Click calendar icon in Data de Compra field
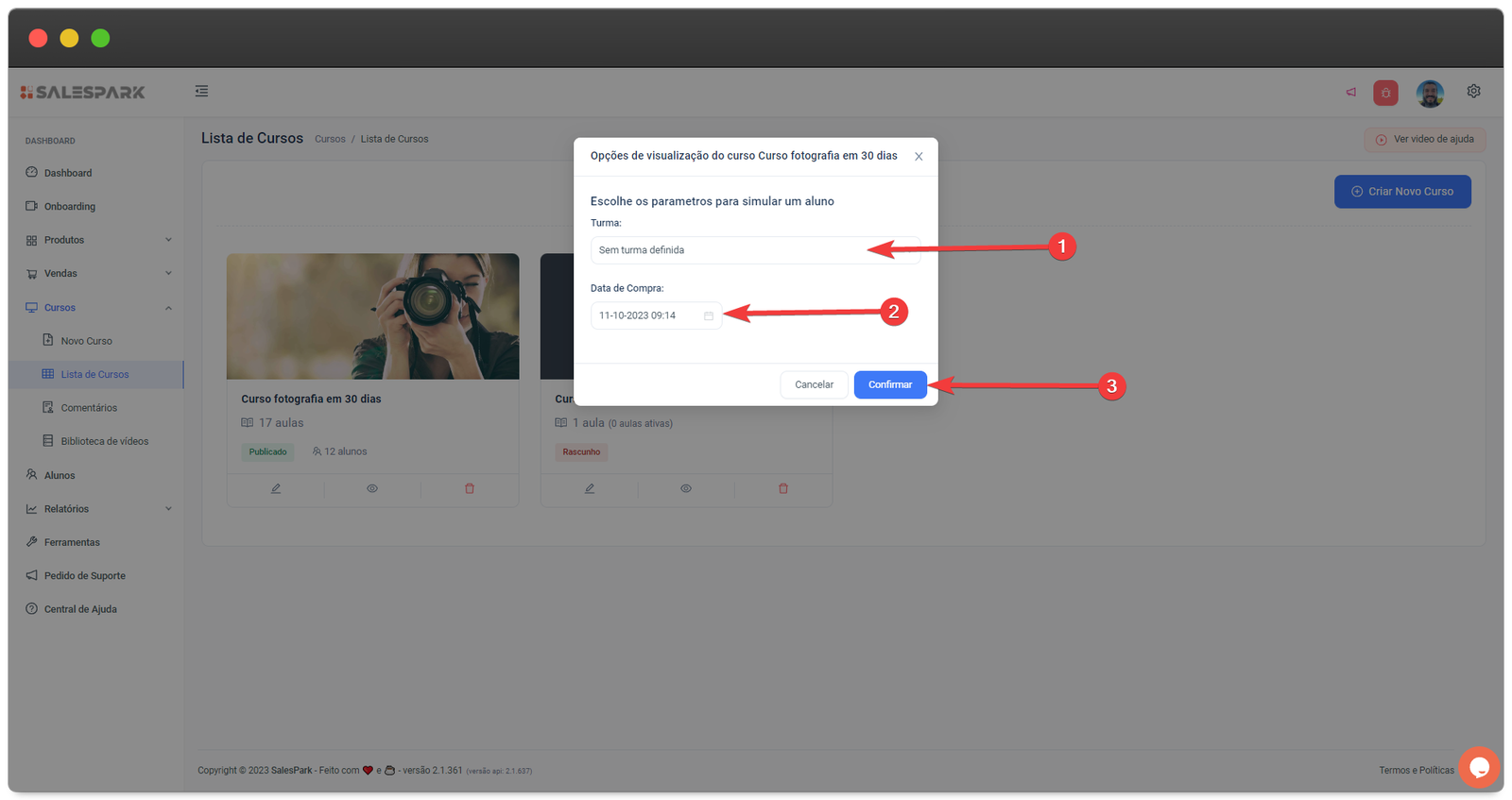 coord(709,315)
